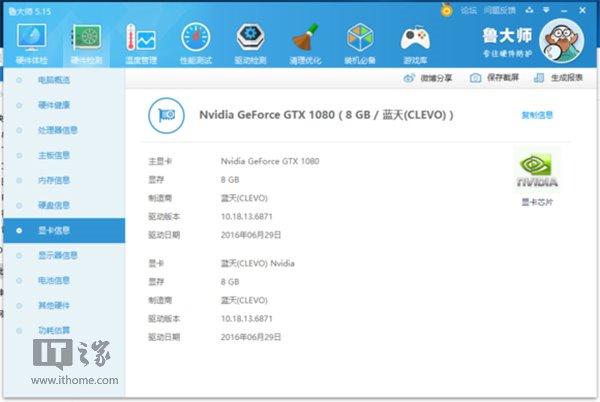Image resolution: width=600 pixels, height=402 pixels.
Task: Select 温度管理 temperature management icon
Action: 140,40
